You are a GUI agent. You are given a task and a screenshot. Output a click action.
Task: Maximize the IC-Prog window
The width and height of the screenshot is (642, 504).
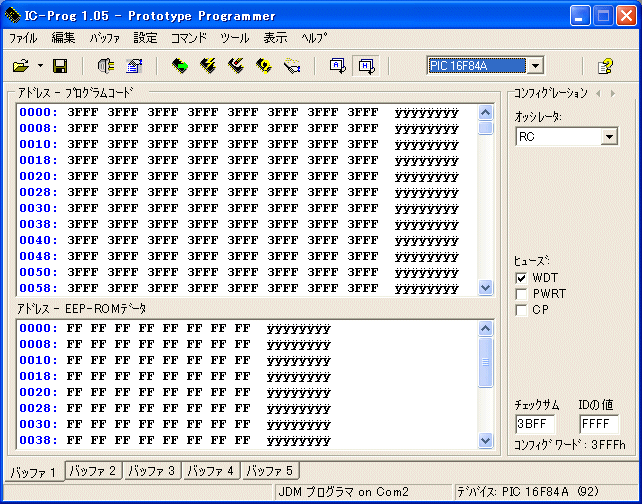point(603,16)
